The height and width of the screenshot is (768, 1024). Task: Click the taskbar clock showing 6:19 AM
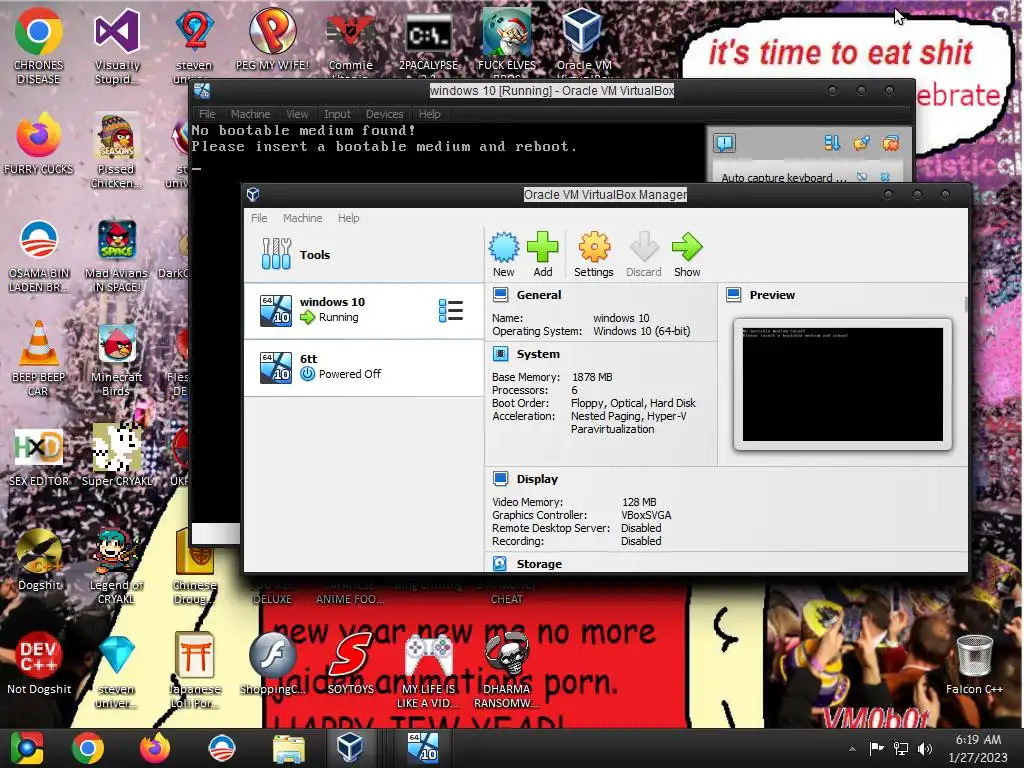click(x=978, y=748)
